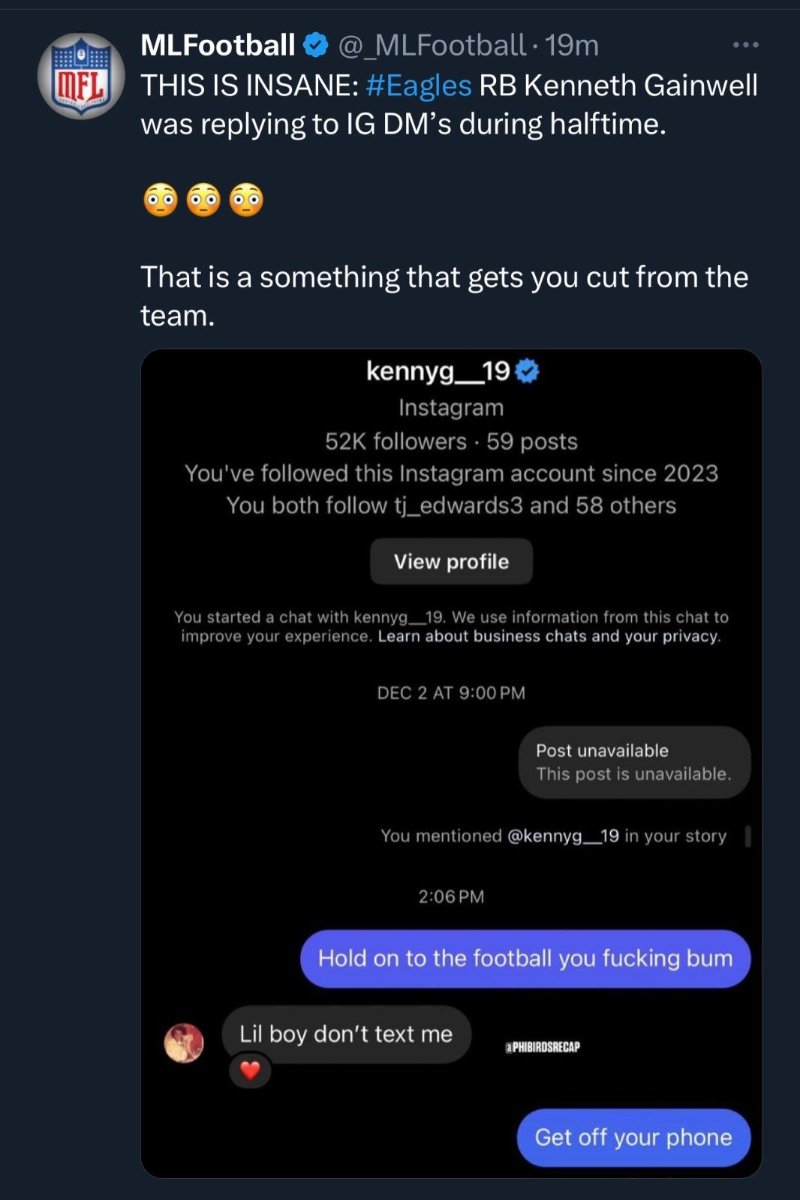Click the kennyg__19 username header
The width and height of the screenshot is (800, 1200).
(x=439, y=373)
